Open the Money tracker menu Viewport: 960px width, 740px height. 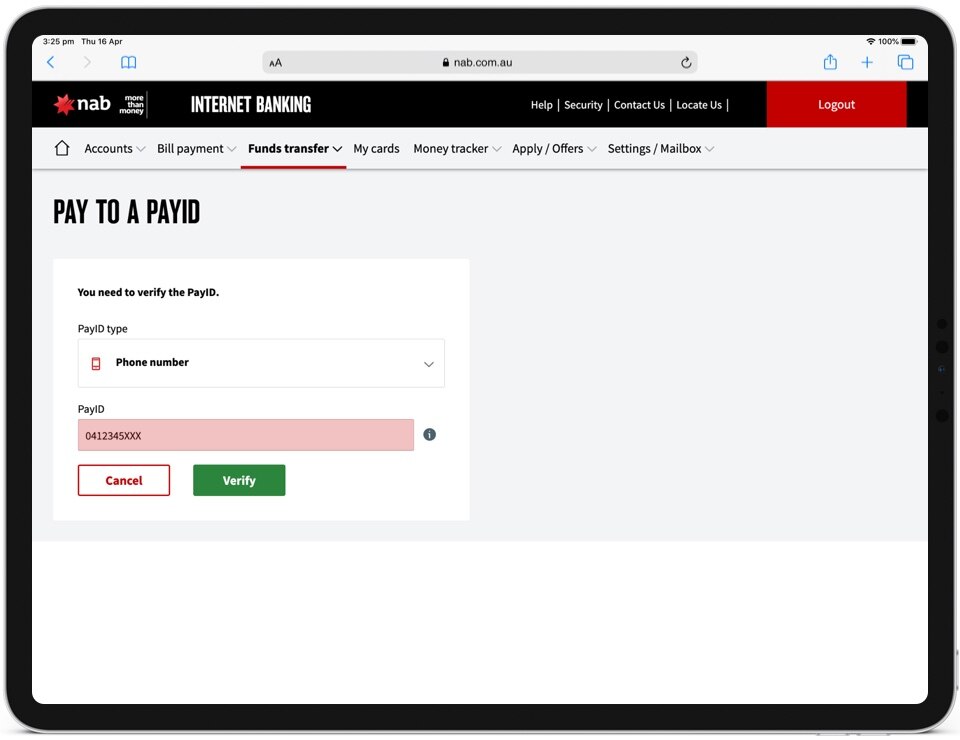click(456, 149)
